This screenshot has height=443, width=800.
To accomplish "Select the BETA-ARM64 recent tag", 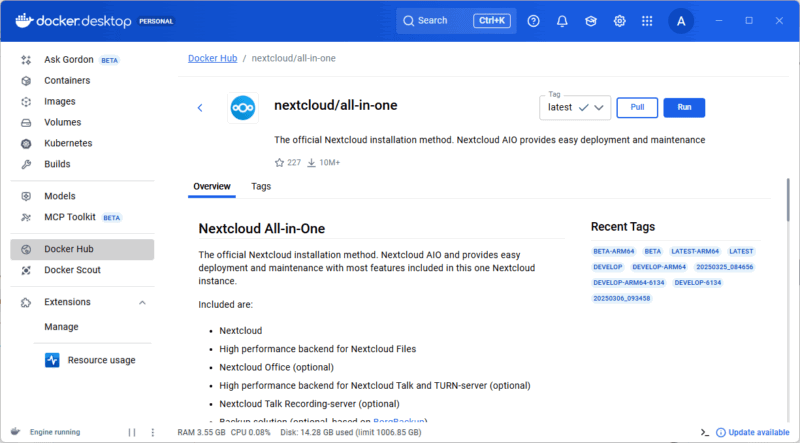I will 613,251.
